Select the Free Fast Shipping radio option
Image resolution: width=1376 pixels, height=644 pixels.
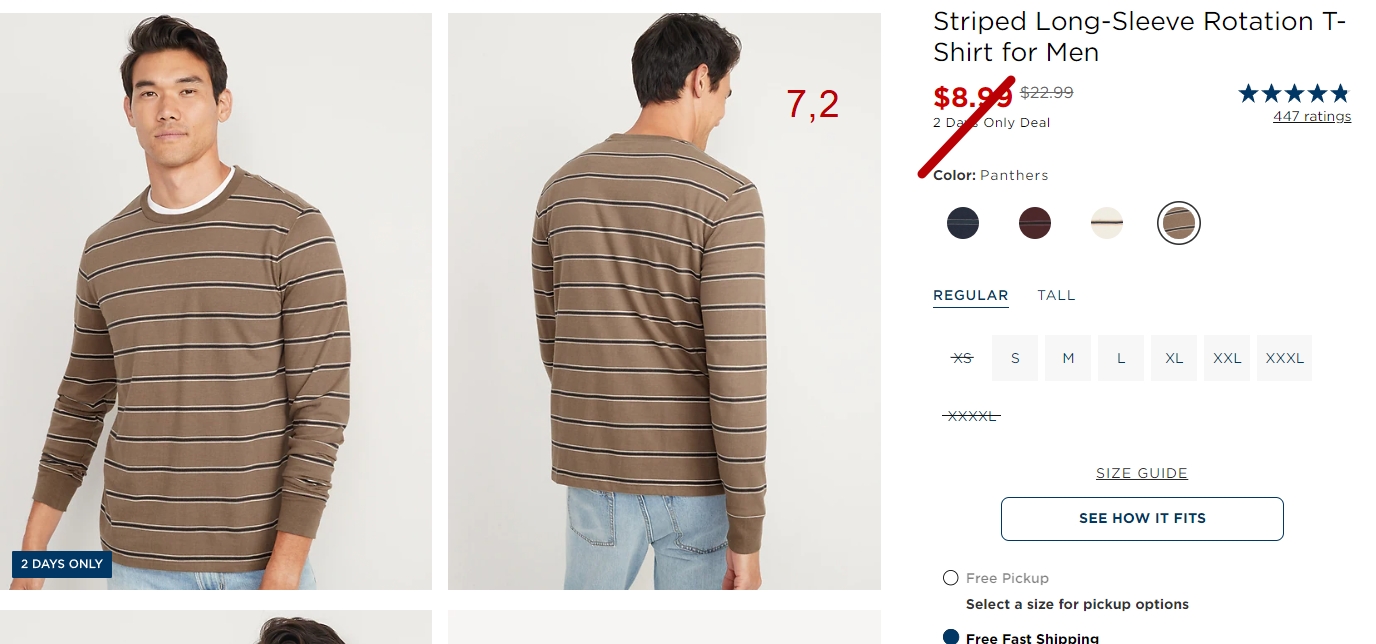(x=951, y=637)
